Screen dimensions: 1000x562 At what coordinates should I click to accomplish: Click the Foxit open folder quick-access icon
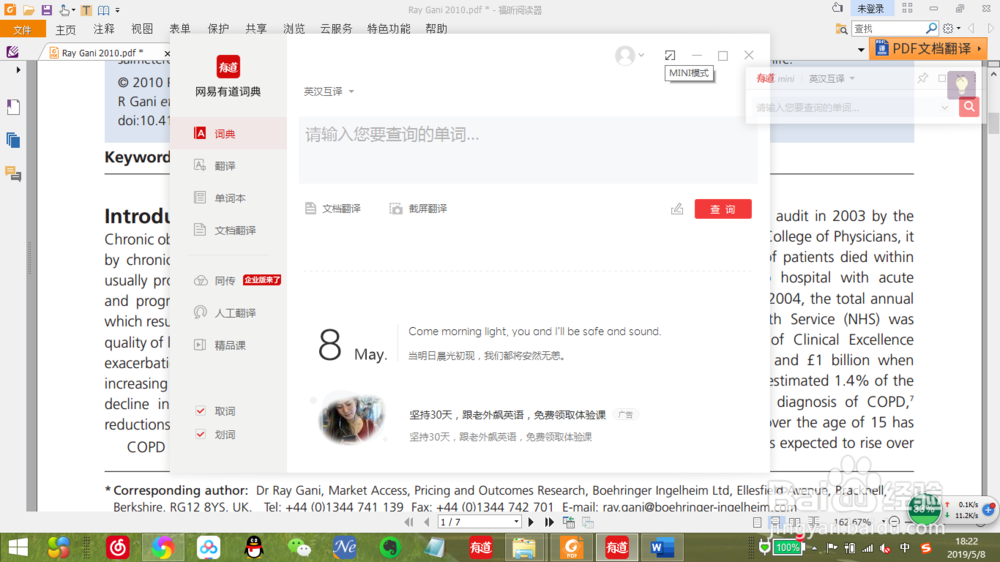click(x=28, y=10)
